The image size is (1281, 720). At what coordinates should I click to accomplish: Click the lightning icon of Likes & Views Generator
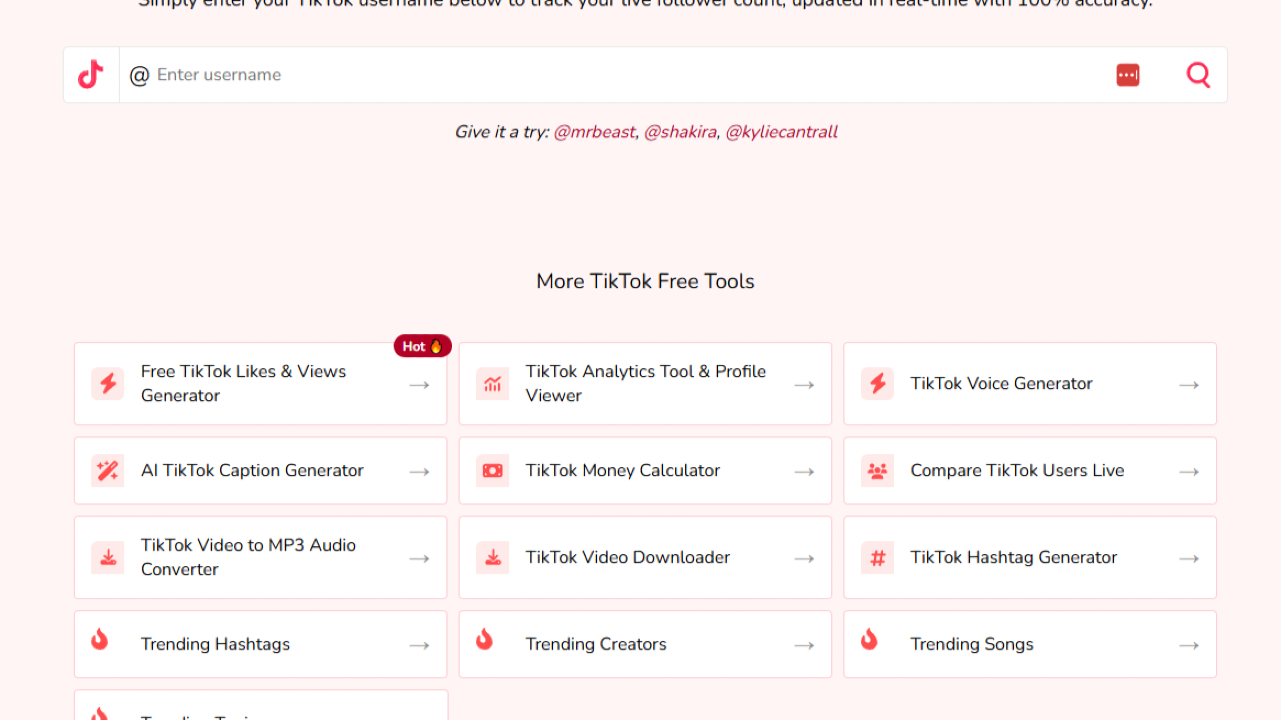click(x=107, y=384)
